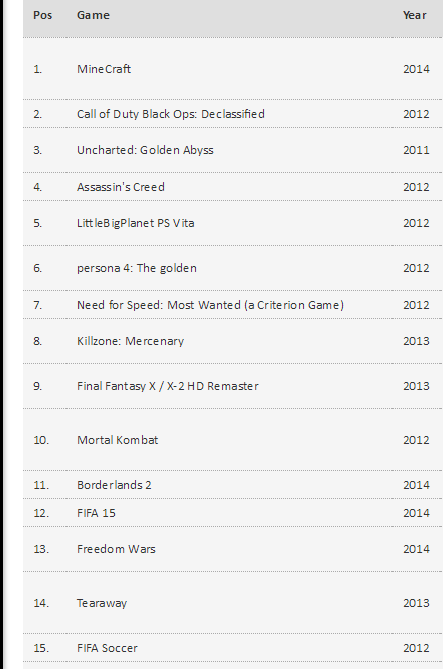Open LittleBigPlanet PS Vita entry
443x669 pixels.
click(136, 223)
